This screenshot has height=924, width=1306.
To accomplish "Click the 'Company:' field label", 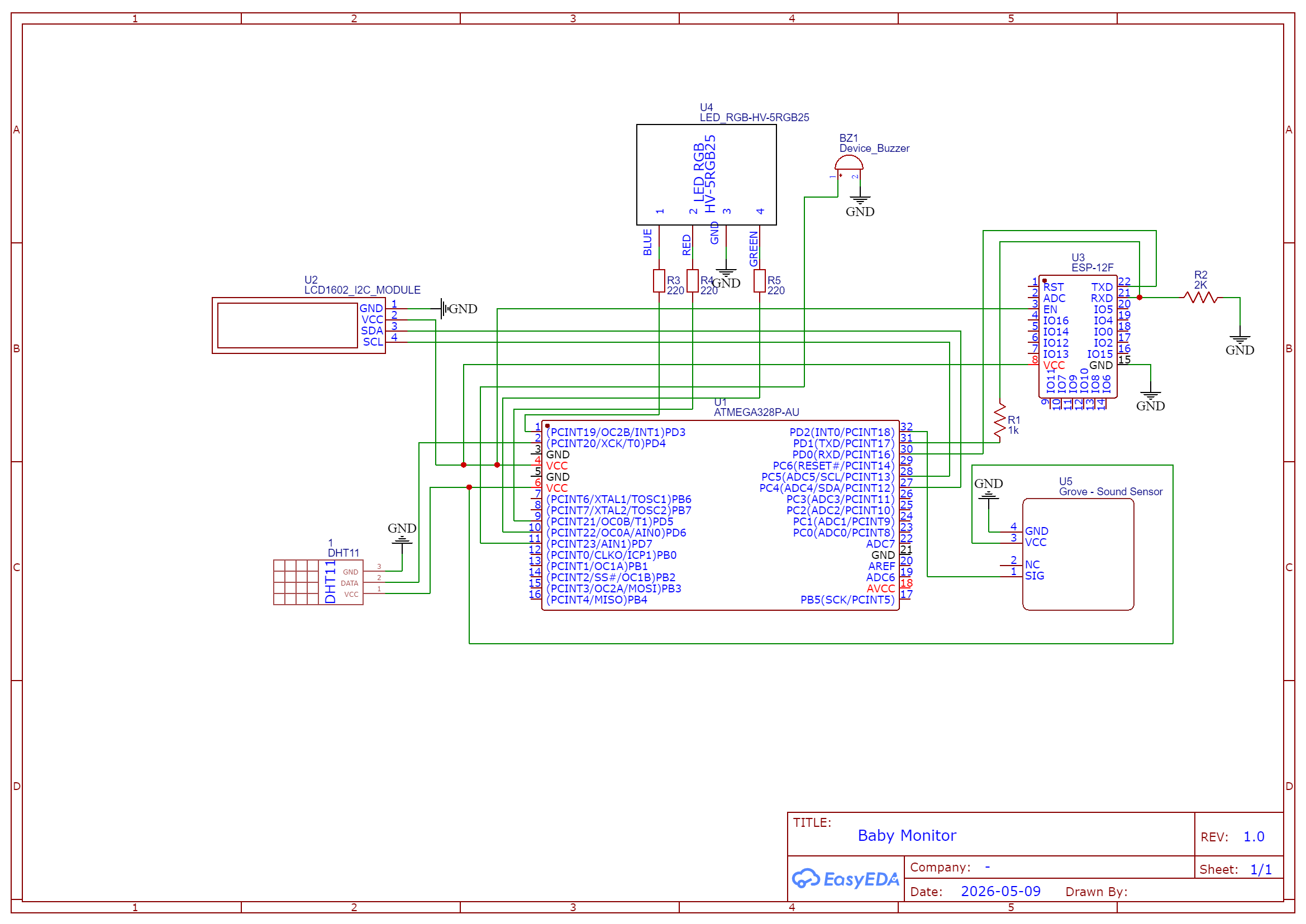I will [x=940, y=866].
